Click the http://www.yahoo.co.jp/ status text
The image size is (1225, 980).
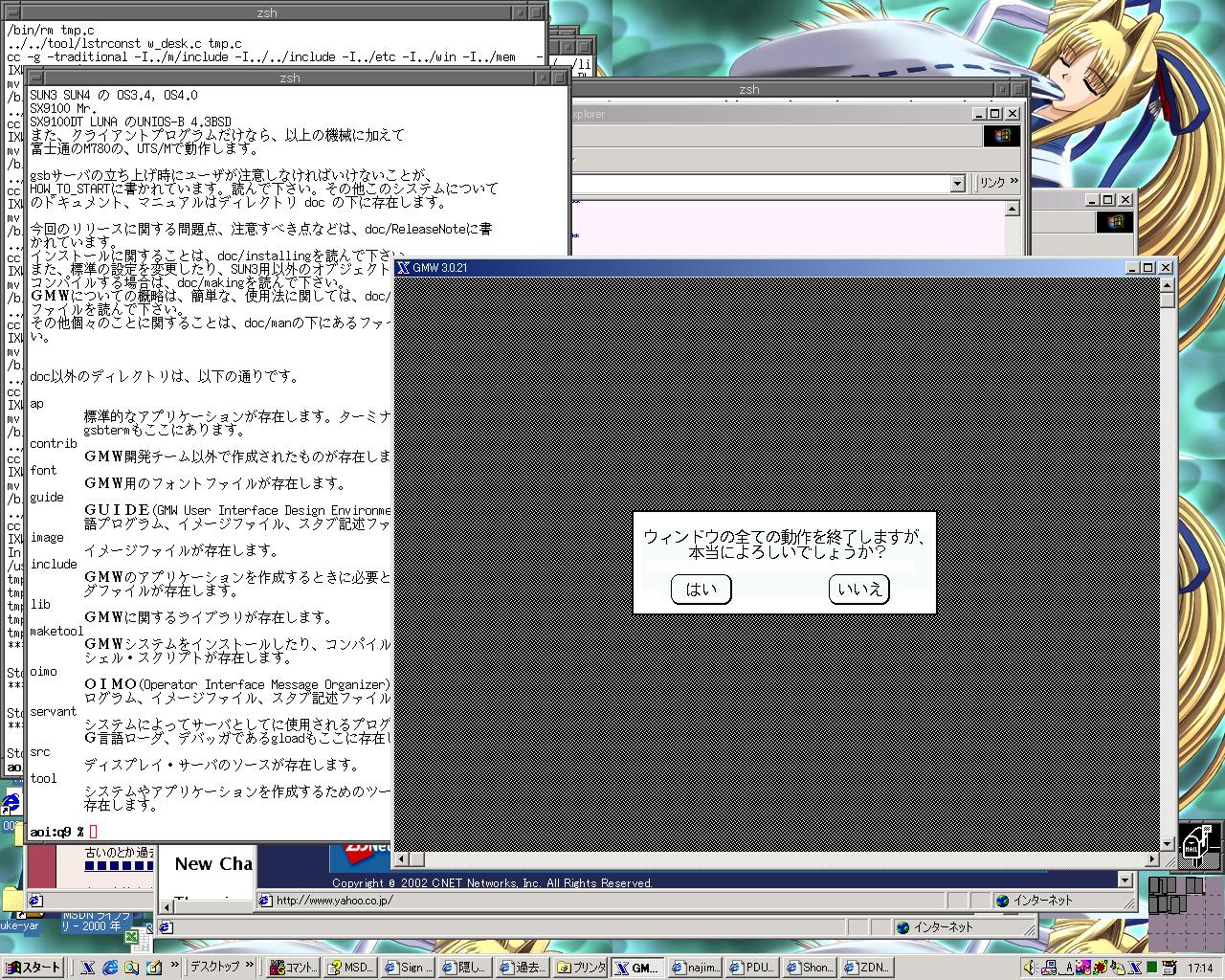[x=334, y=901]
